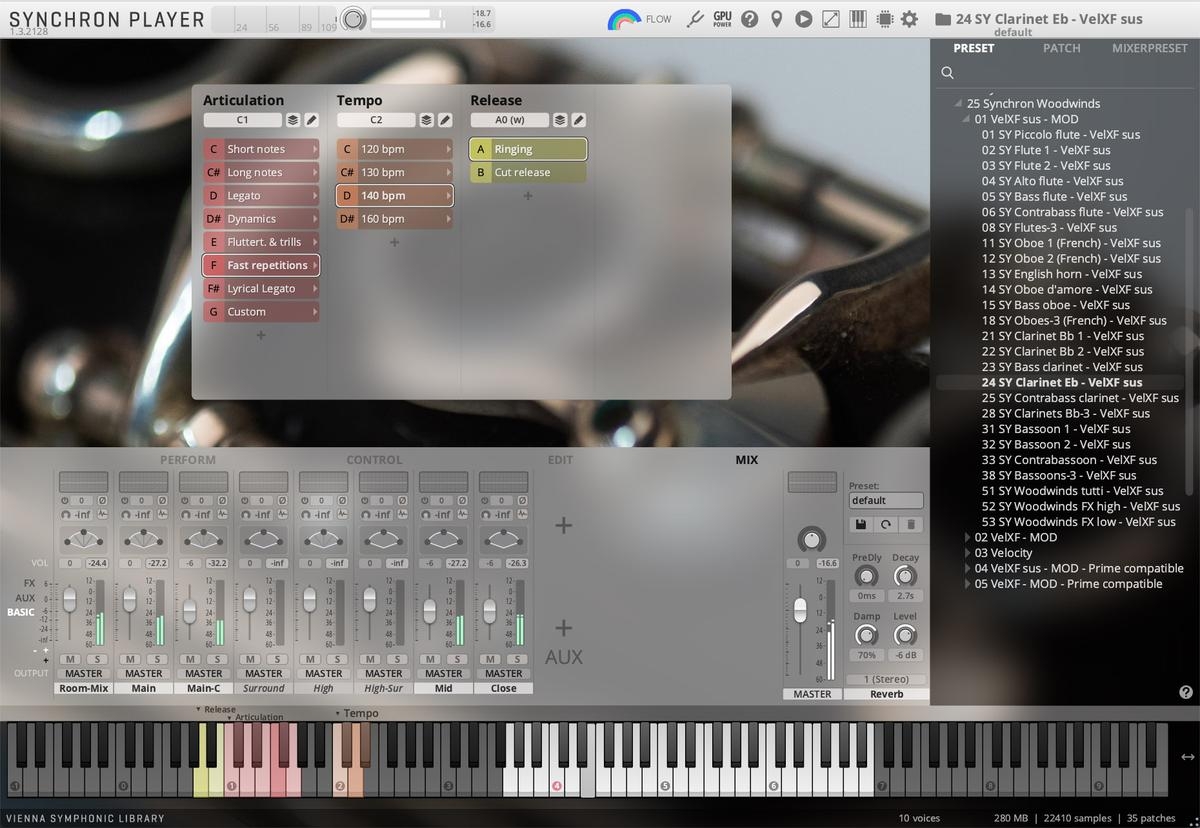Click the Master channel volume fader
Screen dimensions: 1200x828
pos(800,609)
